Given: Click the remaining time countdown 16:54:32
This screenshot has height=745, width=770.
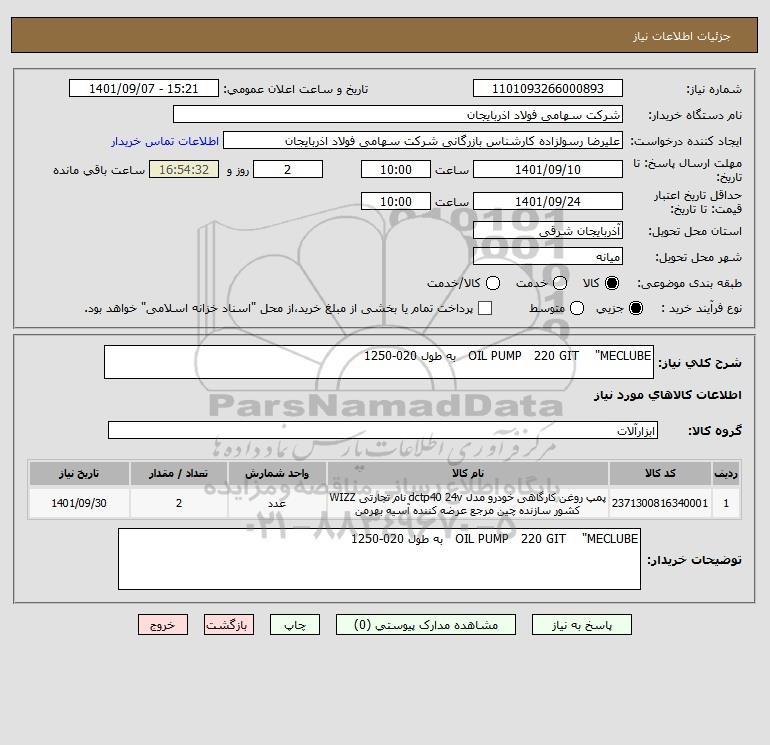Looking at the screenshot, I should pyautogui.click(x=184, y=169).
